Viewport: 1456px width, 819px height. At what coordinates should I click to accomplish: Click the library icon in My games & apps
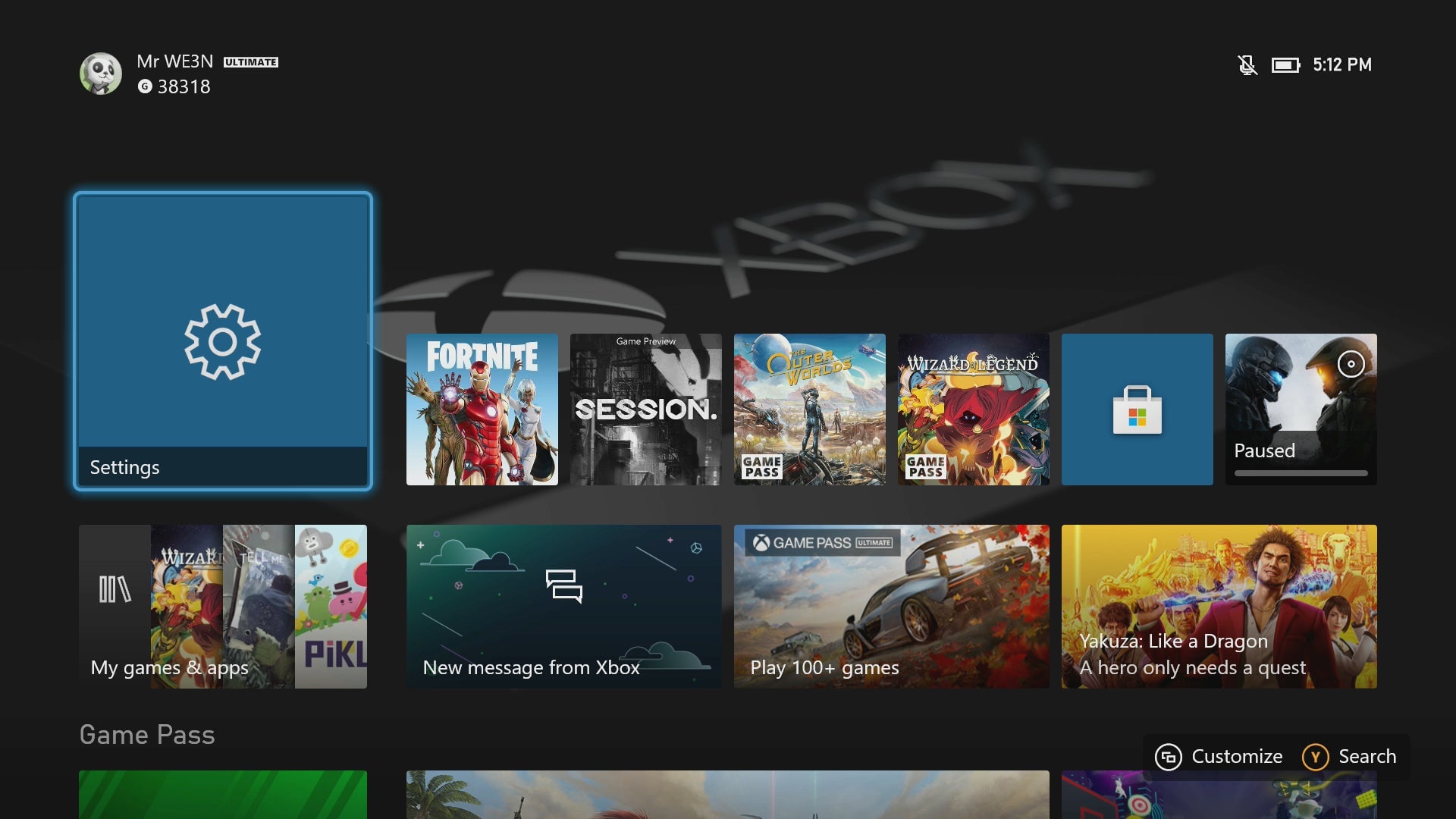click(x=115, y=589)
